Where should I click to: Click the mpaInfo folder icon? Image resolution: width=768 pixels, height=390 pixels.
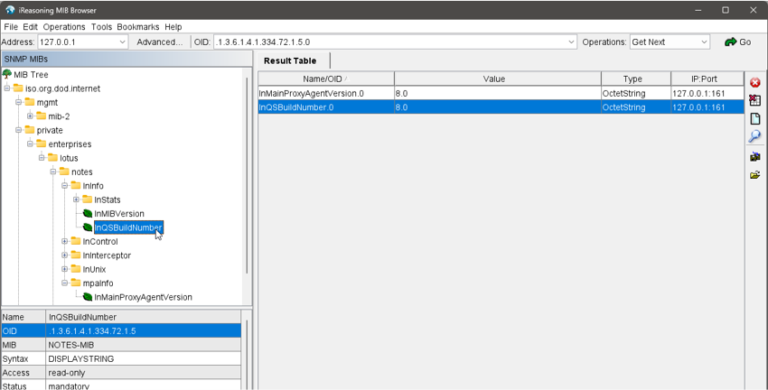75,283
